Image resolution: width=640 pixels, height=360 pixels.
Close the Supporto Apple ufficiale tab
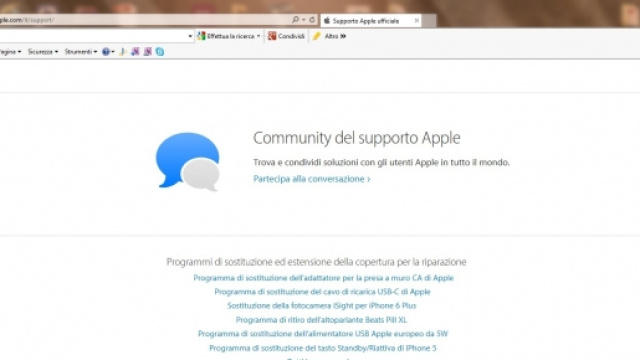(416, 20)
